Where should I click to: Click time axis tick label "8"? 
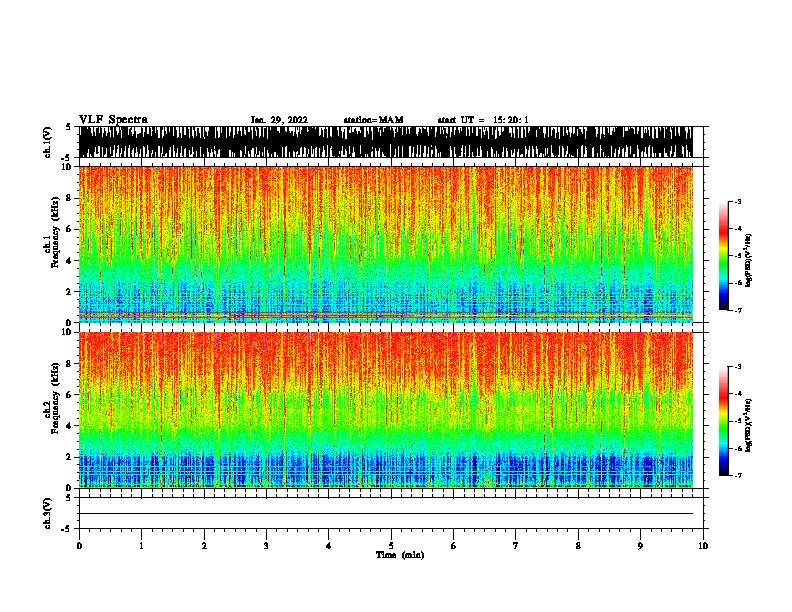[578, 546]
